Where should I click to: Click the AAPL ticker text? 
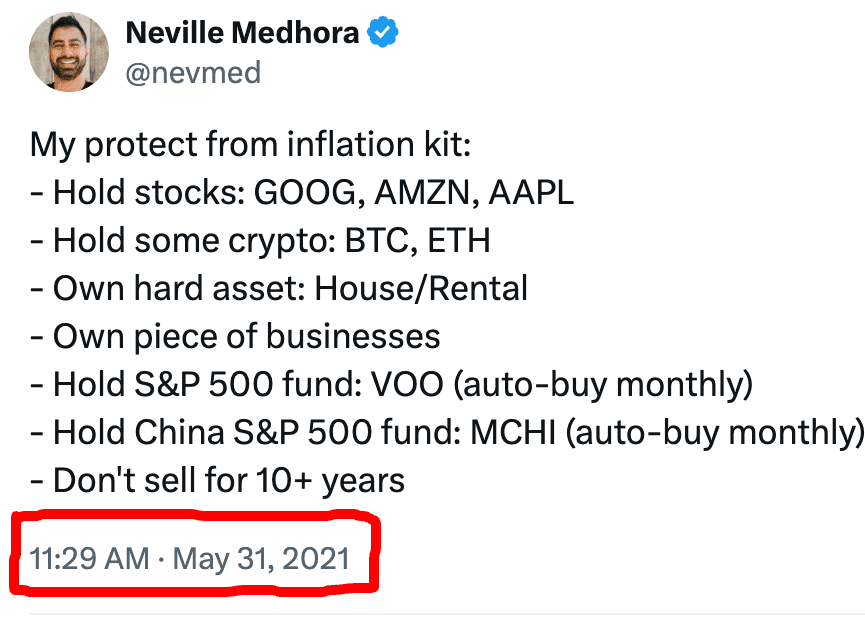(x=531, y=193)
